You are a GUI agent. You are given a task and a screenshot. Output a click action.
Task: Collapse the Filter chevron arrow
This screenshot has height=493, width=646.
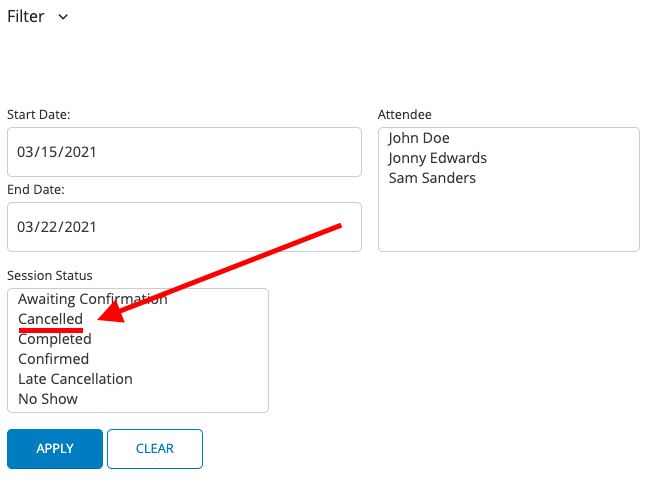tap(63, 17)
